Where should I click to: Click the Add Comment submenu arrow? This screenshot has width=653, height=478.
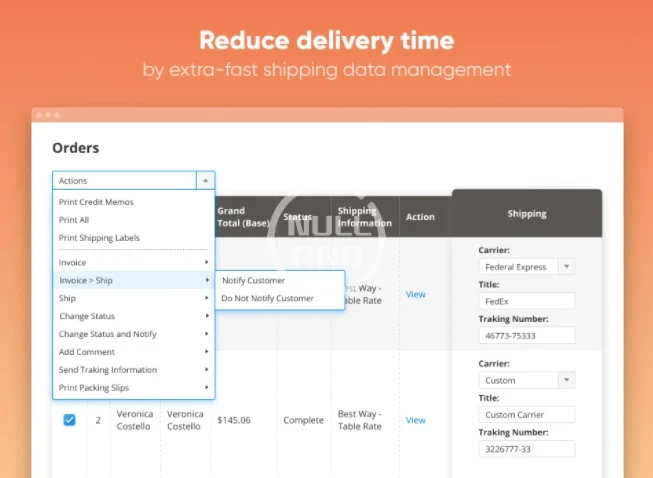coord(207,352)
